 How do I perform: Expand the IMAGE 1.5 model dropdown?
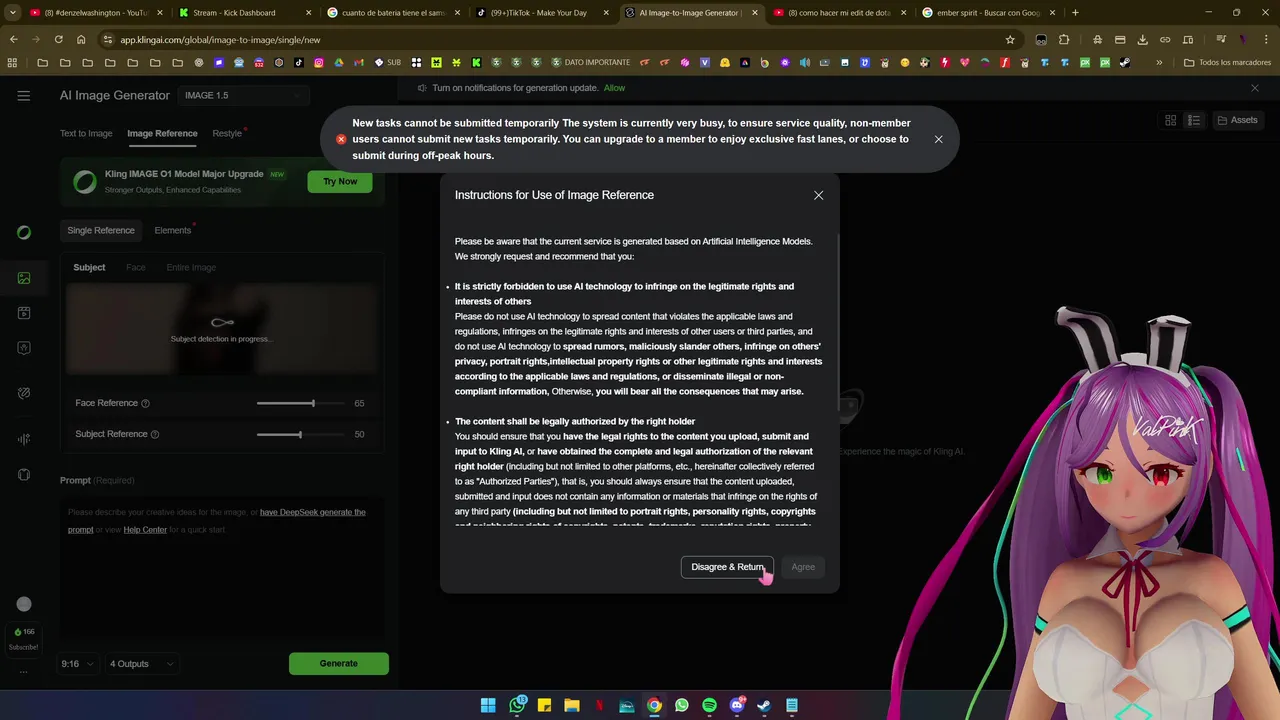243,95
